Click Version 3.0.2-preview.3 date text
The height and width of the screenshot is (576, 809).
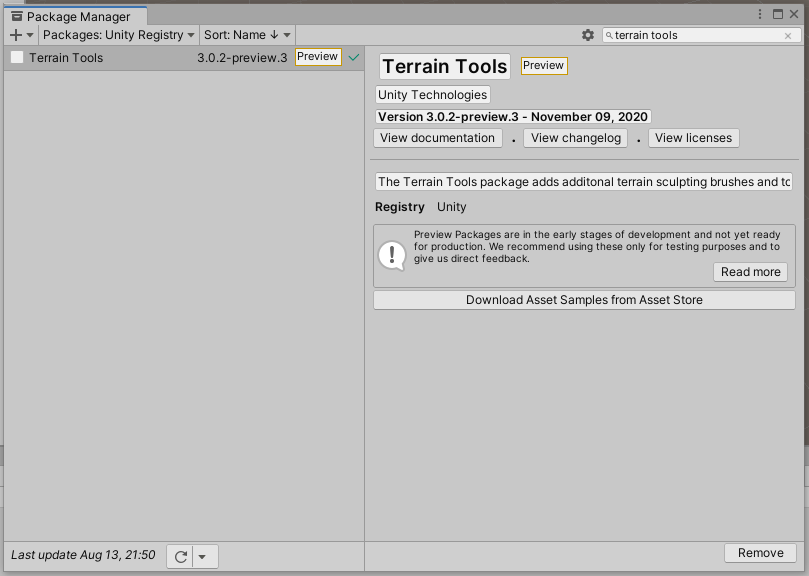512,117
